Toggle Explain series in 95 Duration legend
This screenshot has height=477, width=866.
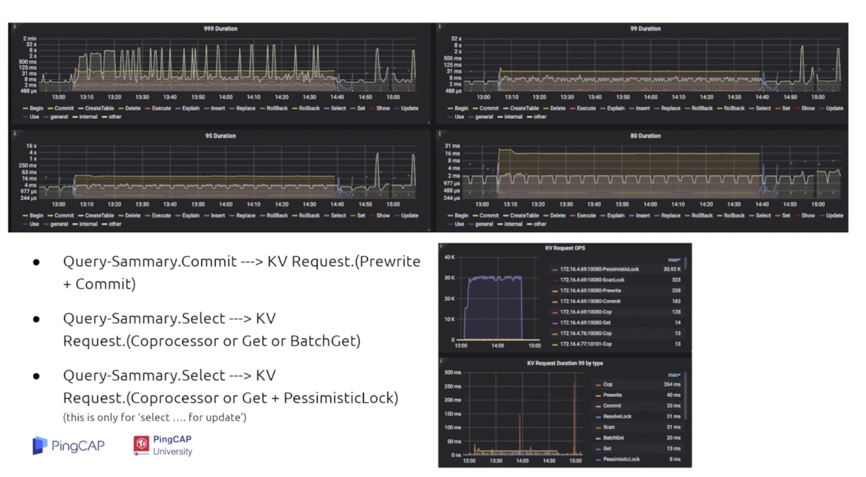187,216
